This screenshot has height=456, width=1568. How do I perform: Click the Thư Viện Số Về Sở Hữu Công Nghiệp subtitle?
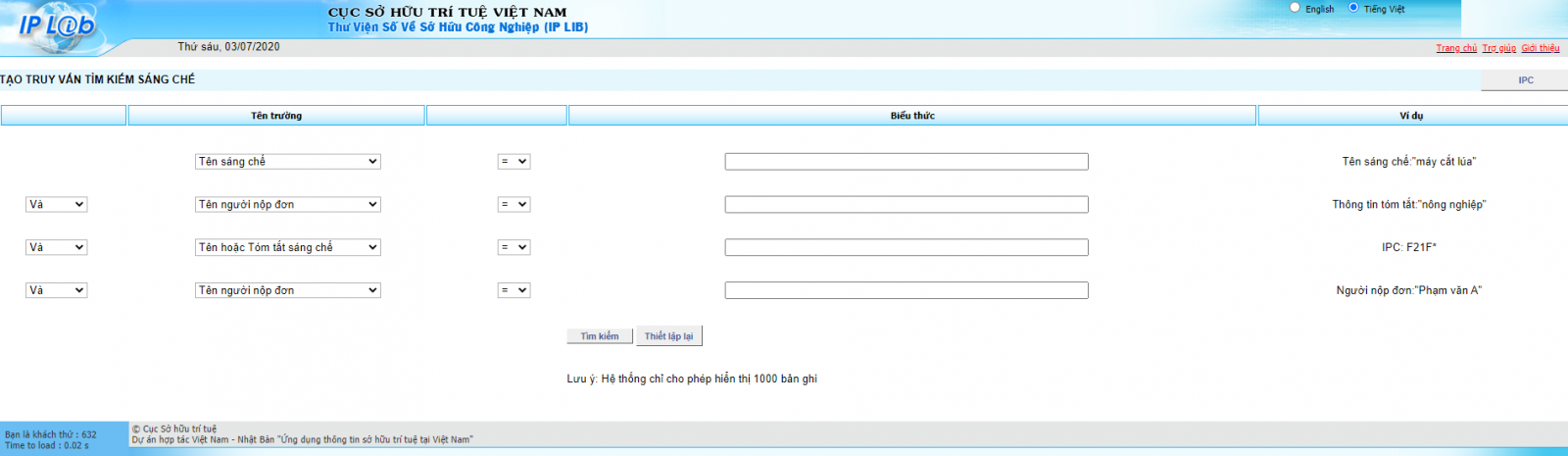coord(458,27)
